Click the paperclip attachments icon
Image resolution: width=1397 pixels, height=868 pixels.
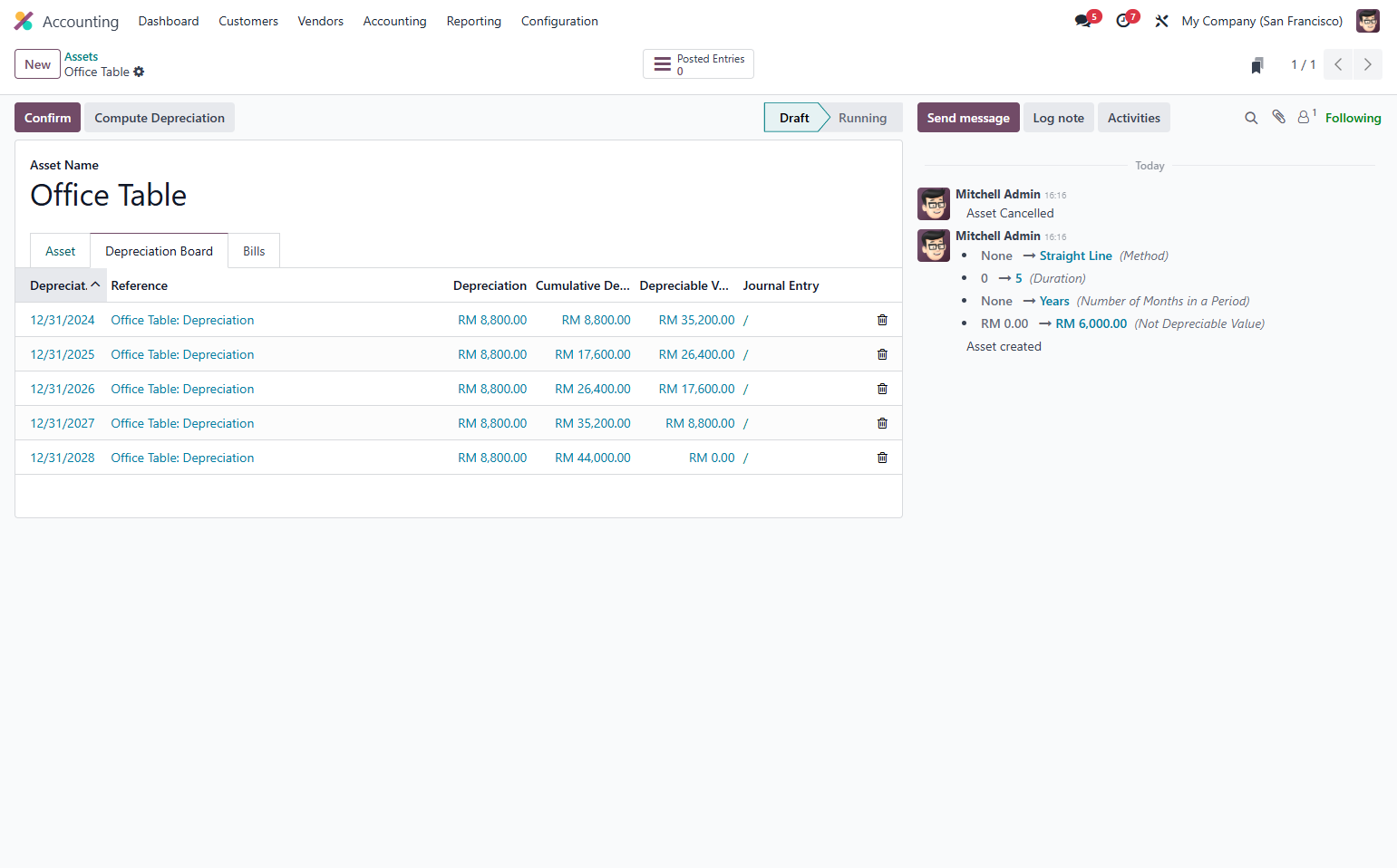pyautogui.click(x=1278, y=117)
